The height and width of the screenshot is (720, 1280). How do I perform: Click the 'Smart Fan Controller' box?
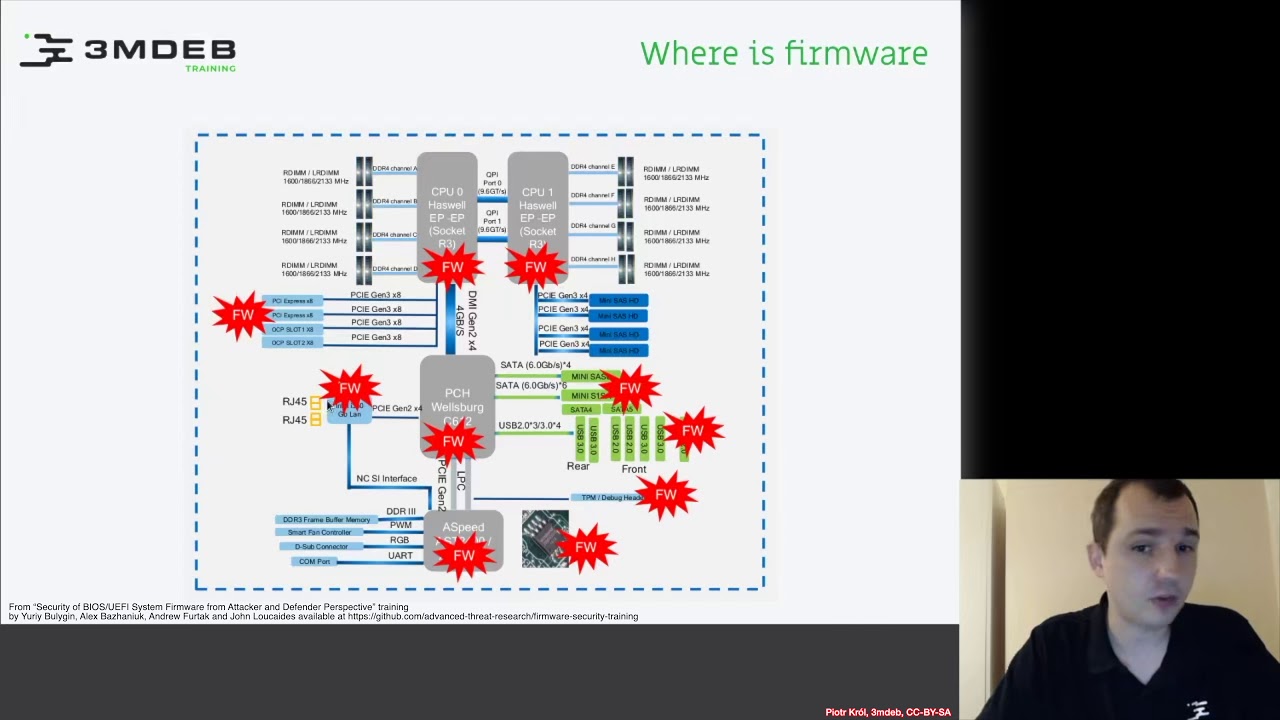coord(320,533)
